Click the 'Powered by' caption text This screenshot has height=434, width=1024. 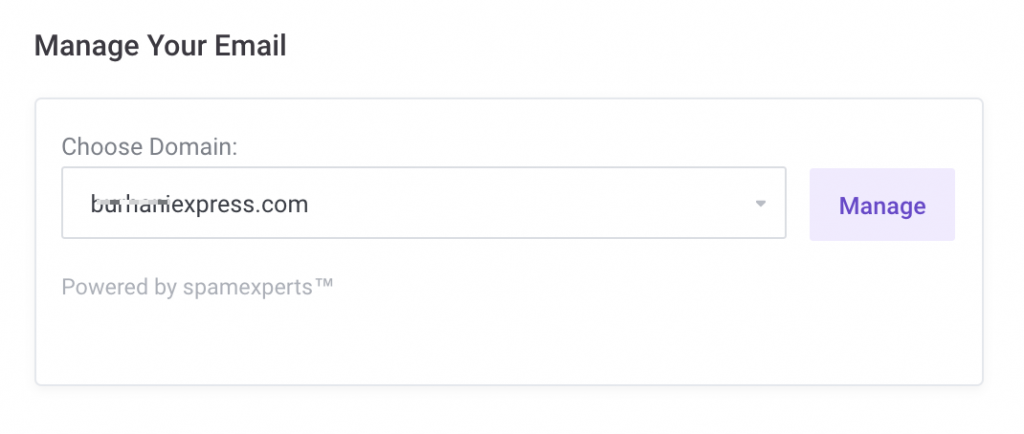tap(119, 288)
